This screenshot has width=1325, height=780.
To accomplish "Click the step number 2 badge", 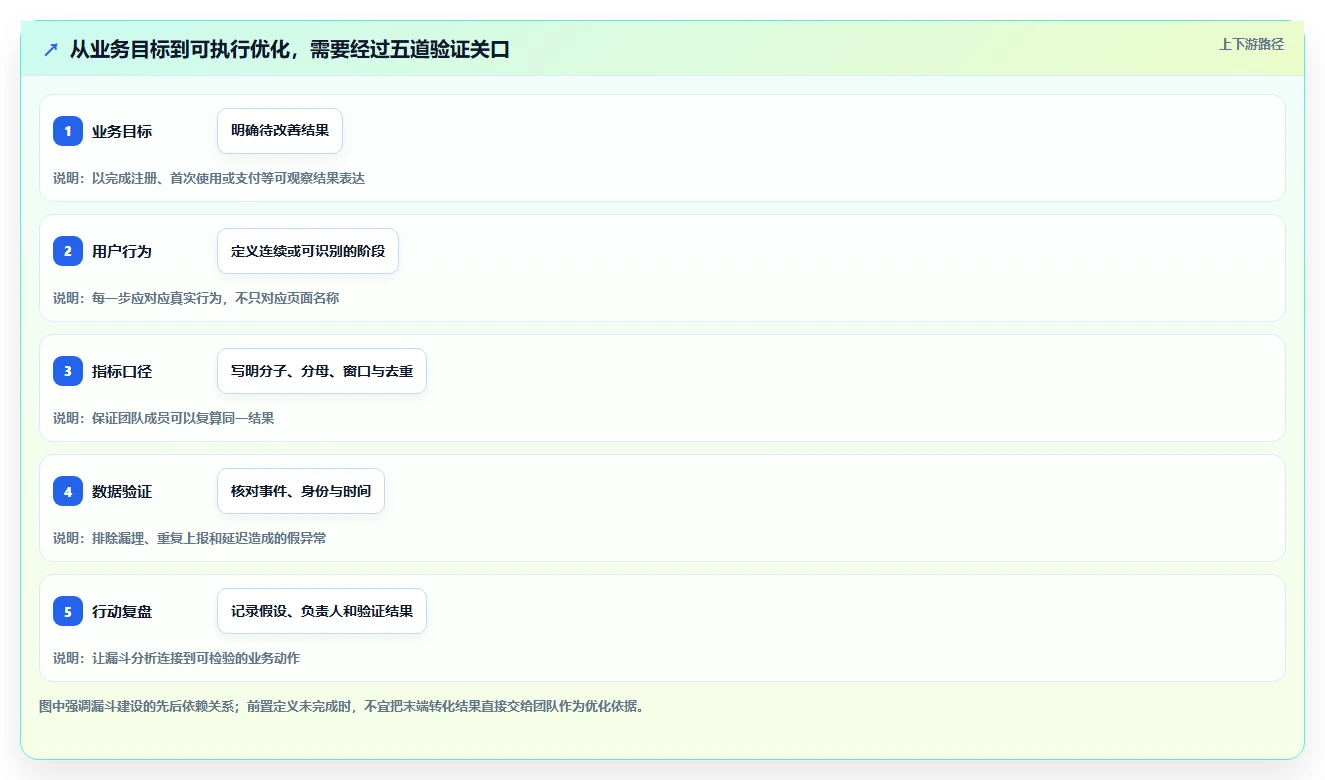I will click(x=68, y=251).
